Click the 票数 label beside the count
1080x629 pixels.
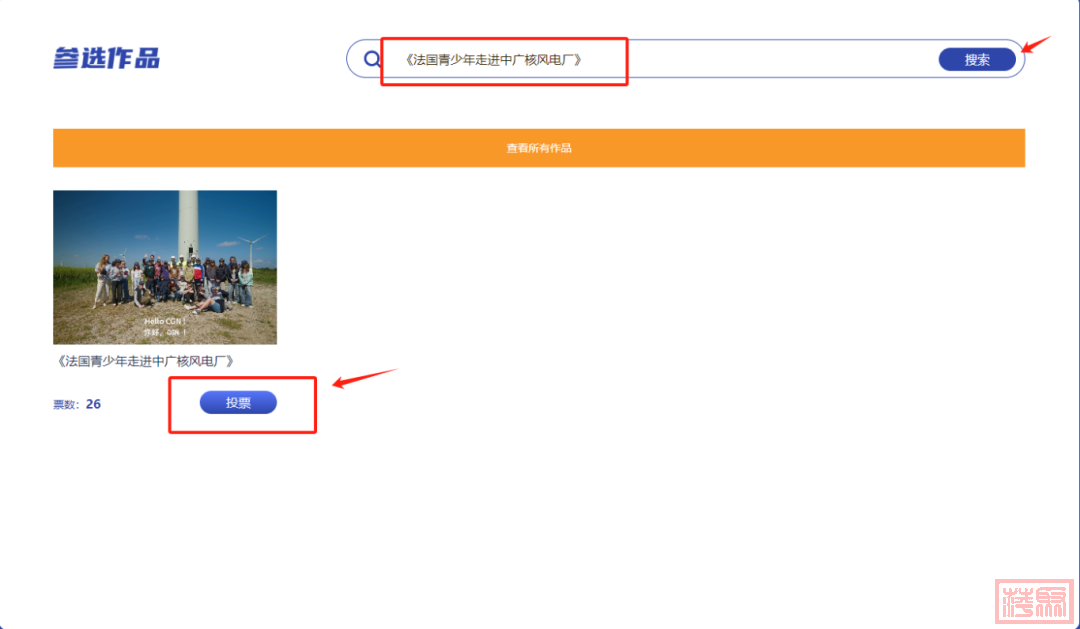coord(67,405)
